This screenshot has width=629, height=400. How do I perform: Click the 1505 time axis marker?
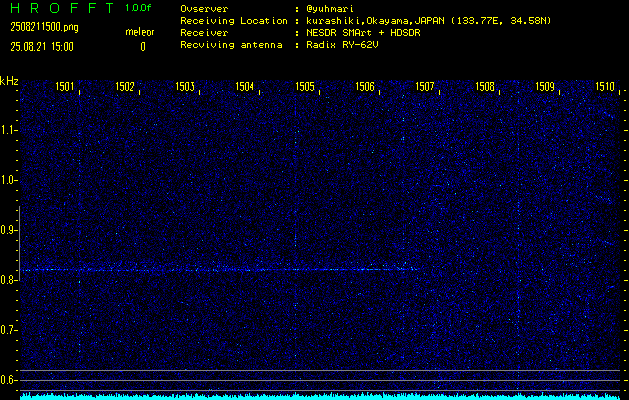pos(305,87)
